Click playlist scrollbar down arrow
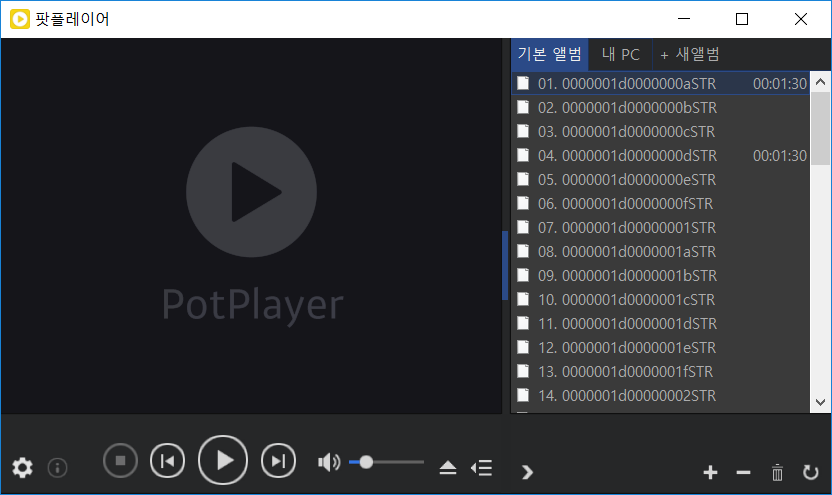Screen dimensions: 832x495 tap(820, 402)
